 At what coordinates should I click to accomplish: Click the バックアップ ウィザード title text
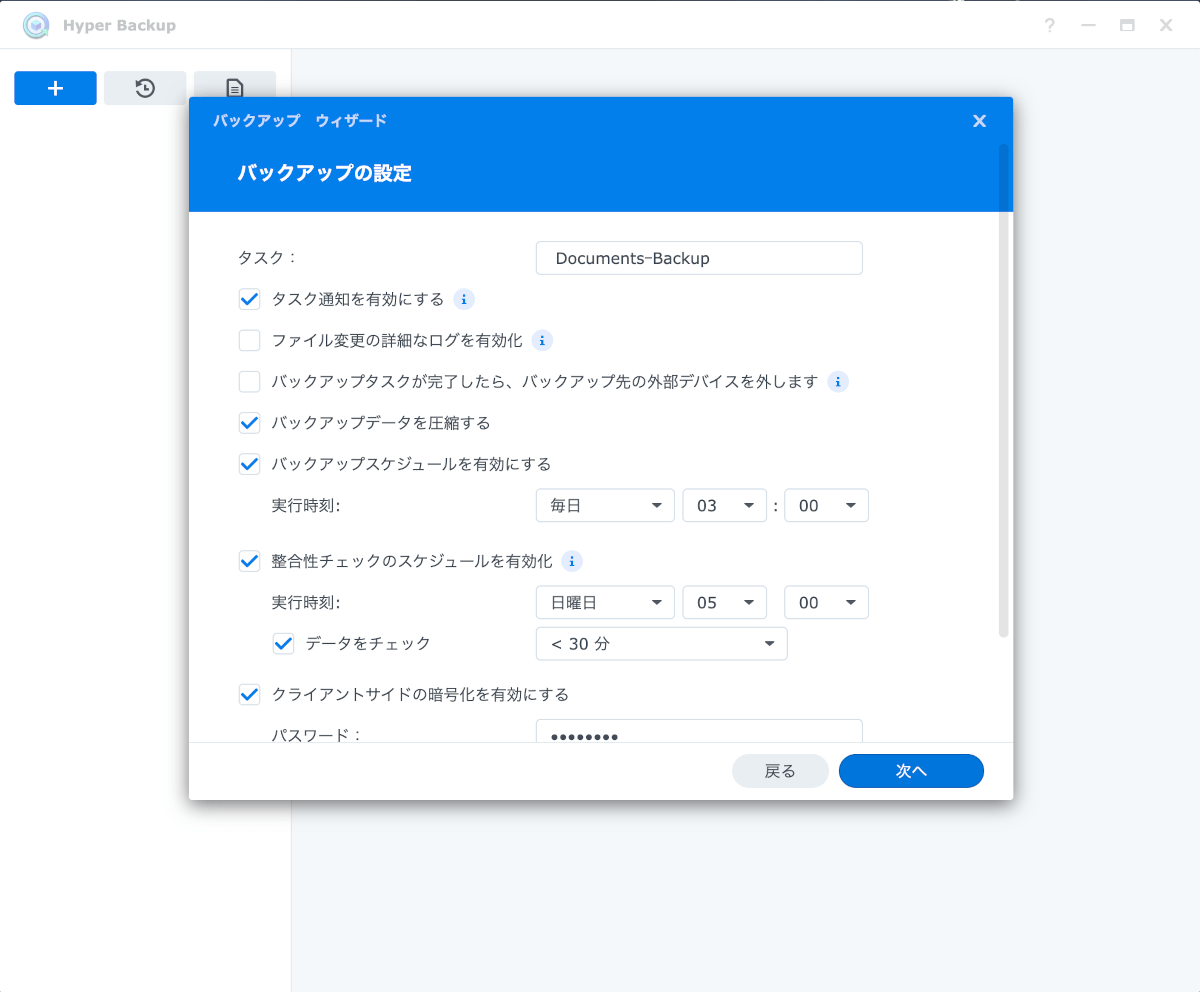point(300,121)
